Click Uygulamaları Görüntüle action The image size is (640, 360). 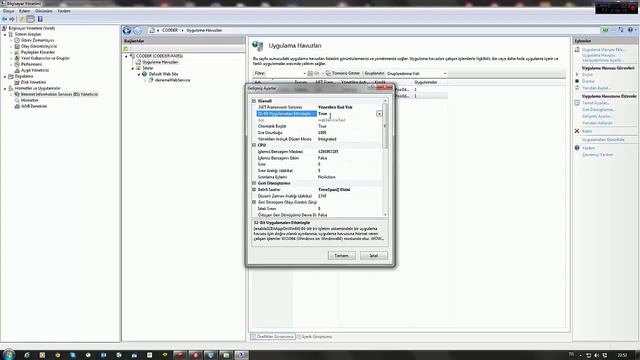[x=603, y=140]
